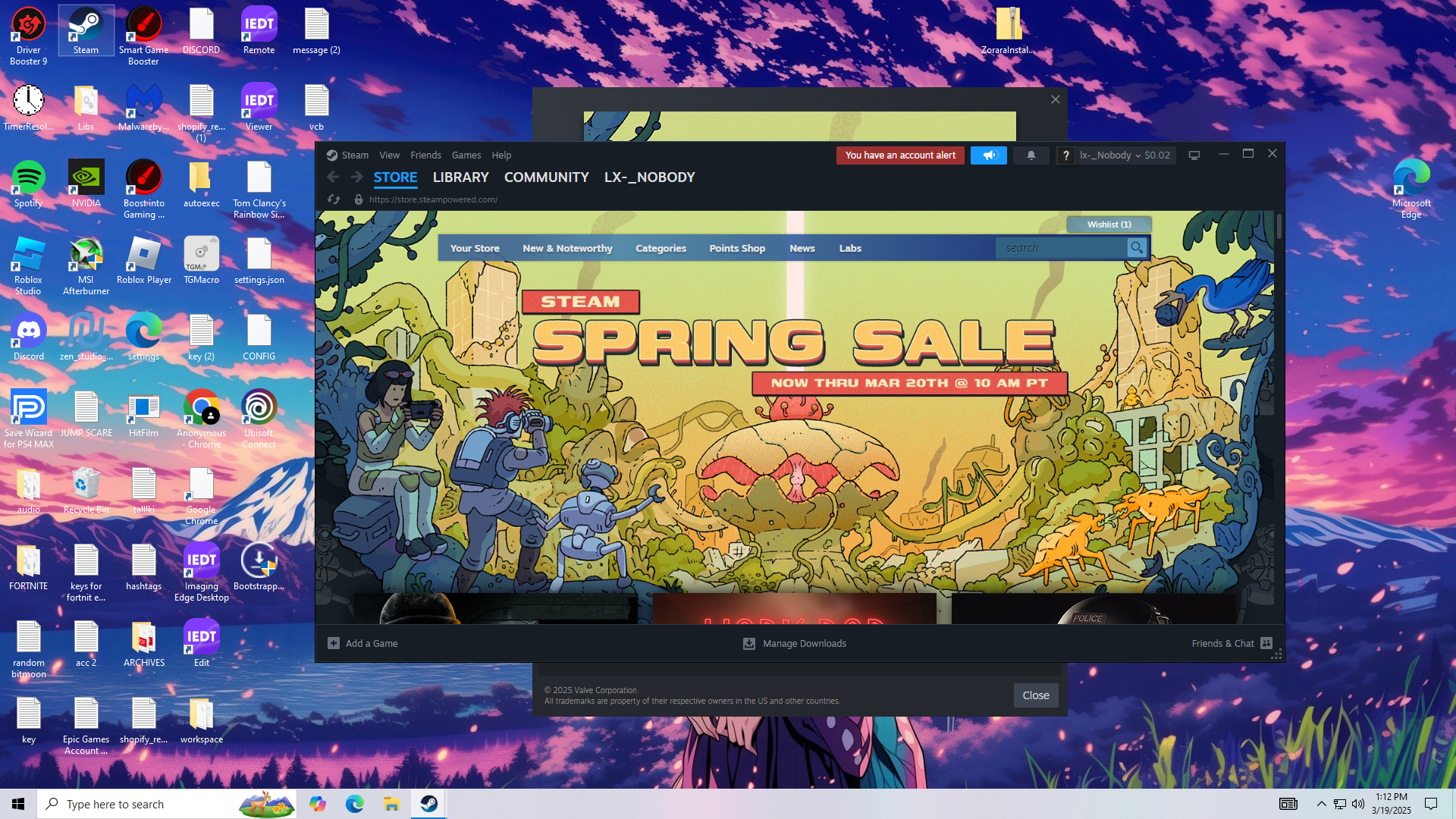
Task: Expand the Categories store menu
Action: (x=661, y=248)
